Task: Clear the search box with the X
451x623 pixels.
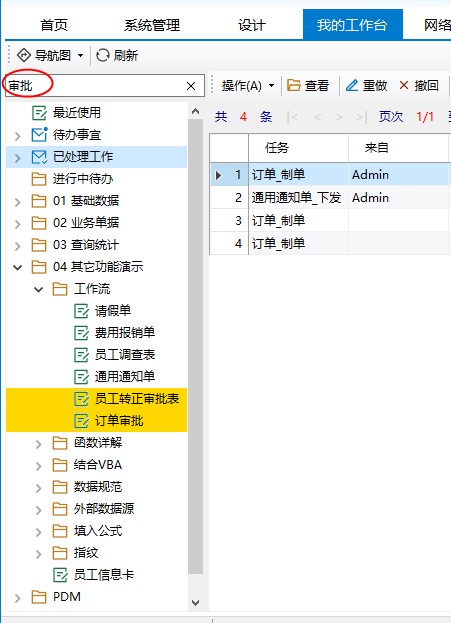Action: pos(191,86)
